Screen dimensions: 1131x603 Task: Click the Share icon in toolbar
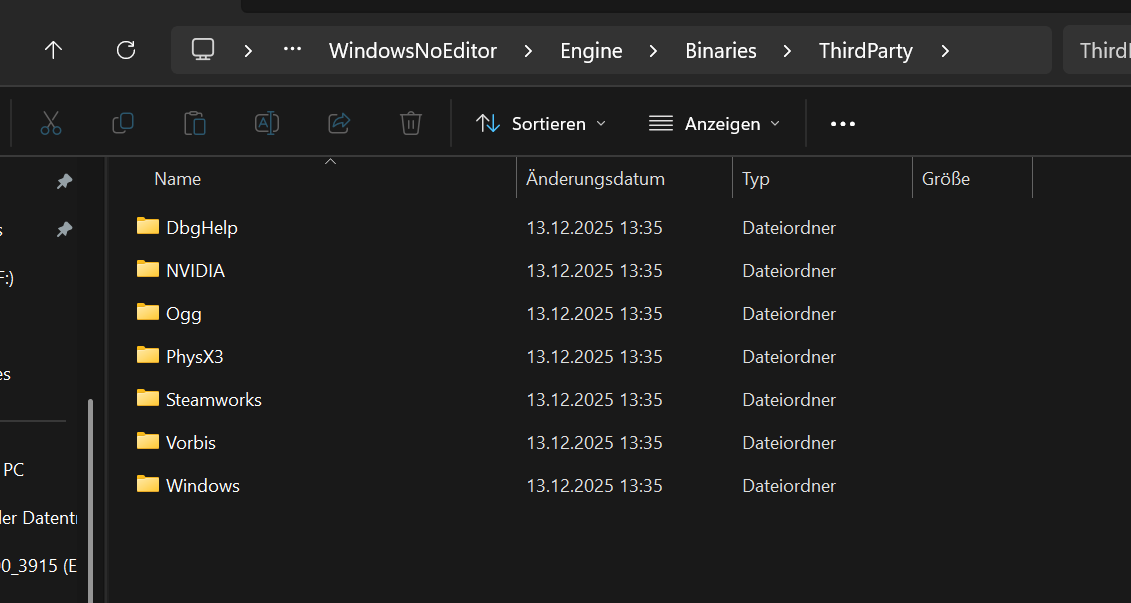tap(339, 123)
